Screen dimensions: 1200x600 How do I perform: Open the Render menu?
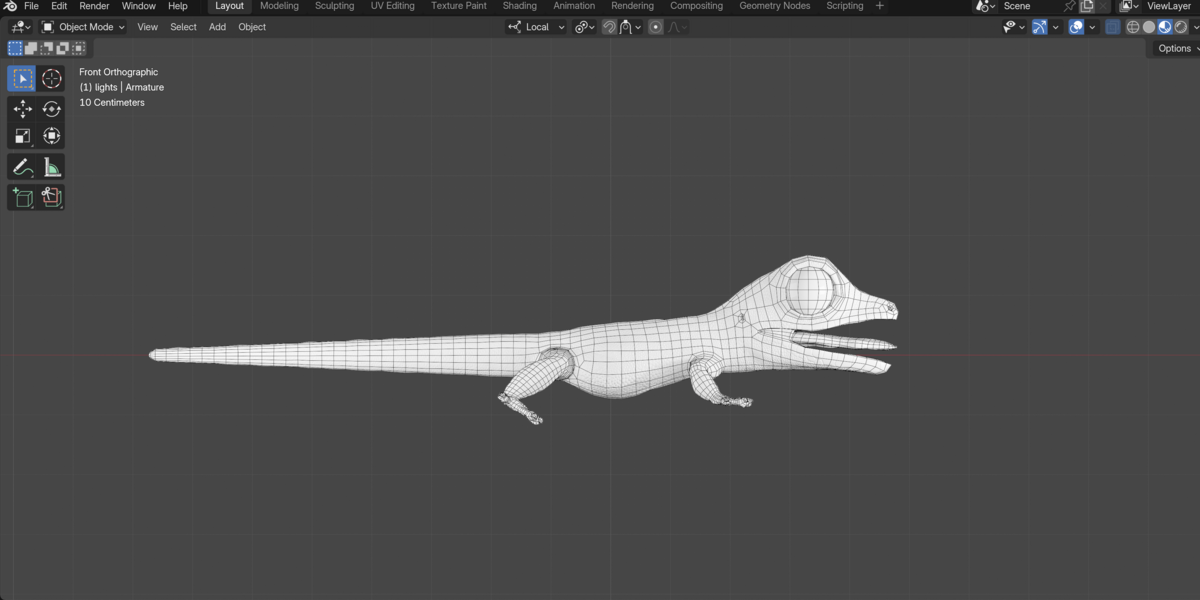[94, 6]
